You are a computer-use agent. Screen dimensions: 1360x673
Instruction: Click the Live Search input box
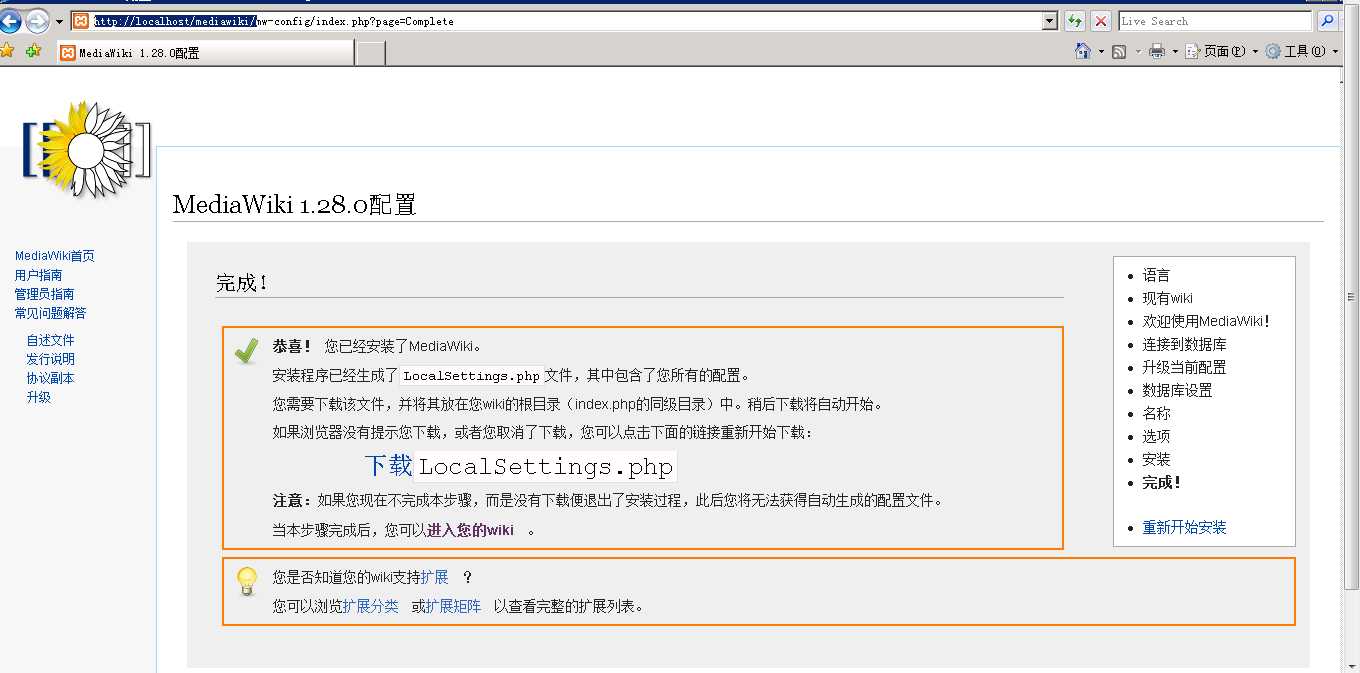(1215, 21)
